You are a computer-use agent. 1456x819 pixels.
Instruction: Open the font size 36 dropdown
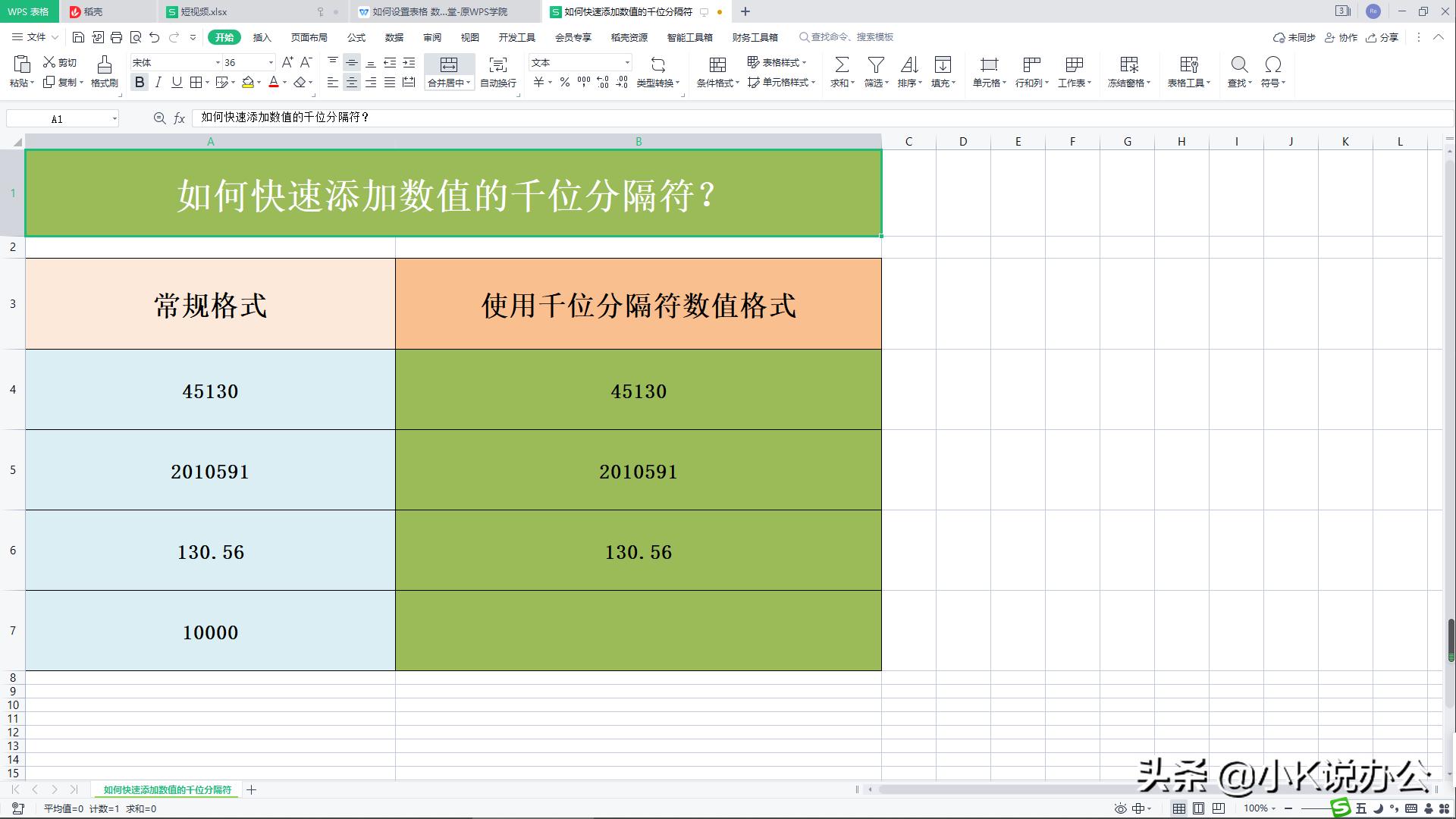pos(269,62)
